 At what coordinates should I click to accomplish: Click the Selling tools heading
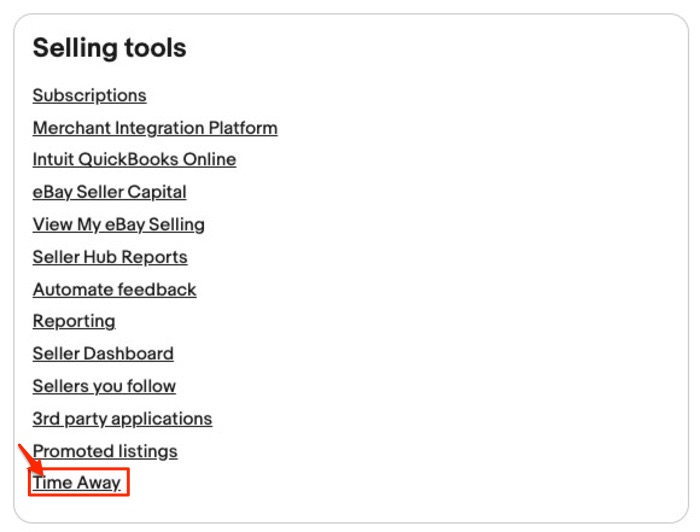coord(109,48)
